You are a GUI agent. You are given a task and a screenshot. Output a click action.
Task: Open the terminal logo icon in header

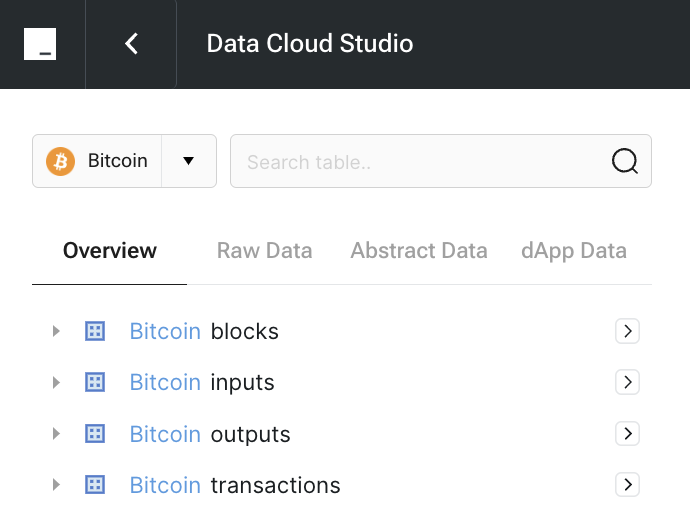click(40, 44)
